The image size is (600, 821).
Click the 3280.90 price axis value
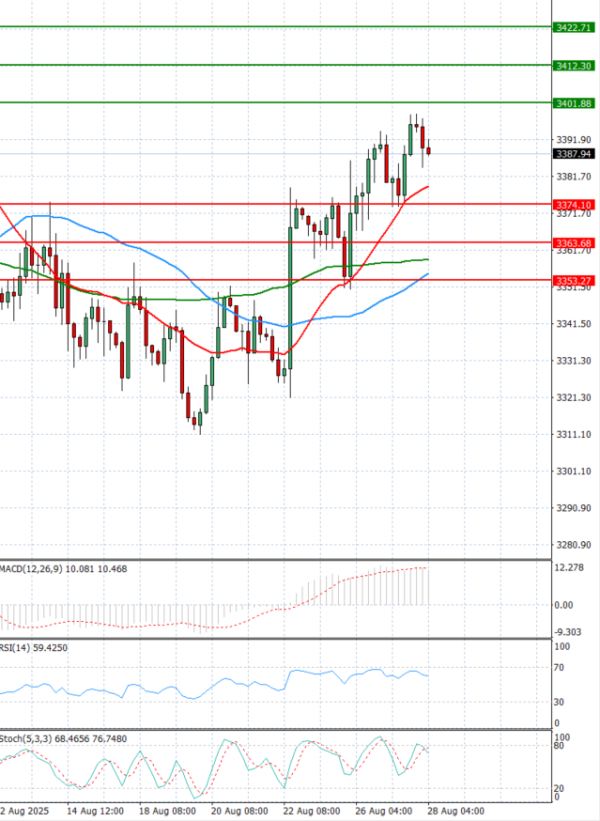pos(574,545)
